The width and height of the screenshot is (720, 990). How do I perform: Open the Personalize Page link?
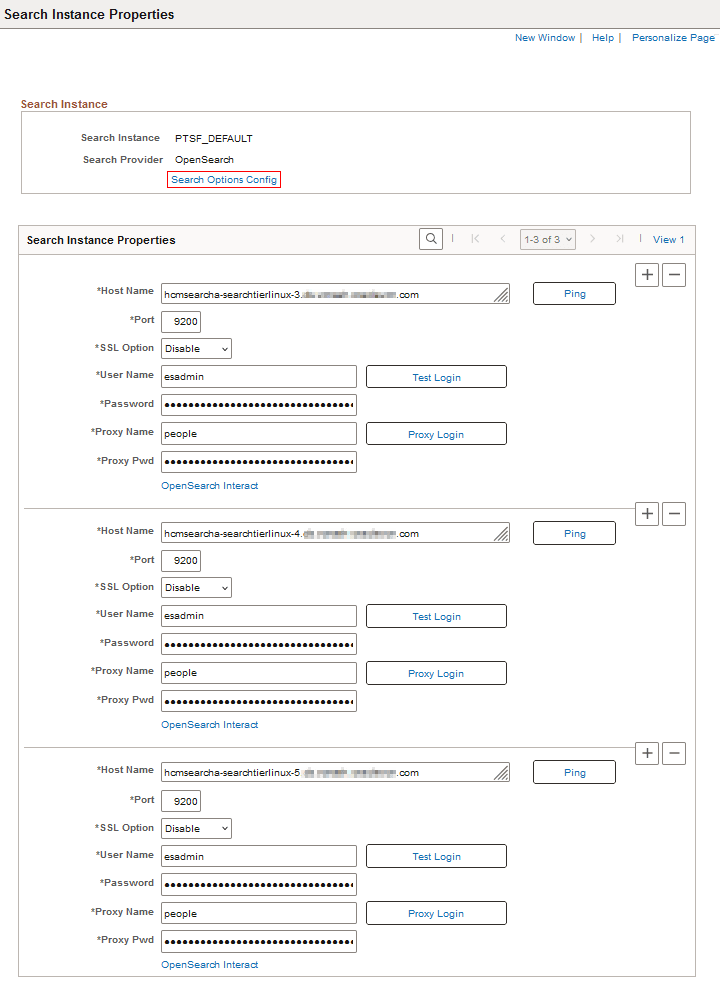tap(673, 37)
